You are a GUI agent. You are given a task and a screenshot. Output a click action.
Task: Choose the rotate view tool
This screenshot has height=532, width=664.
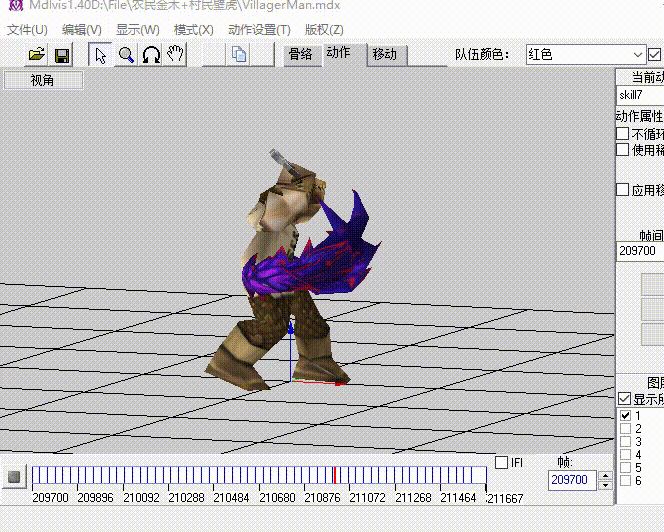151,55
